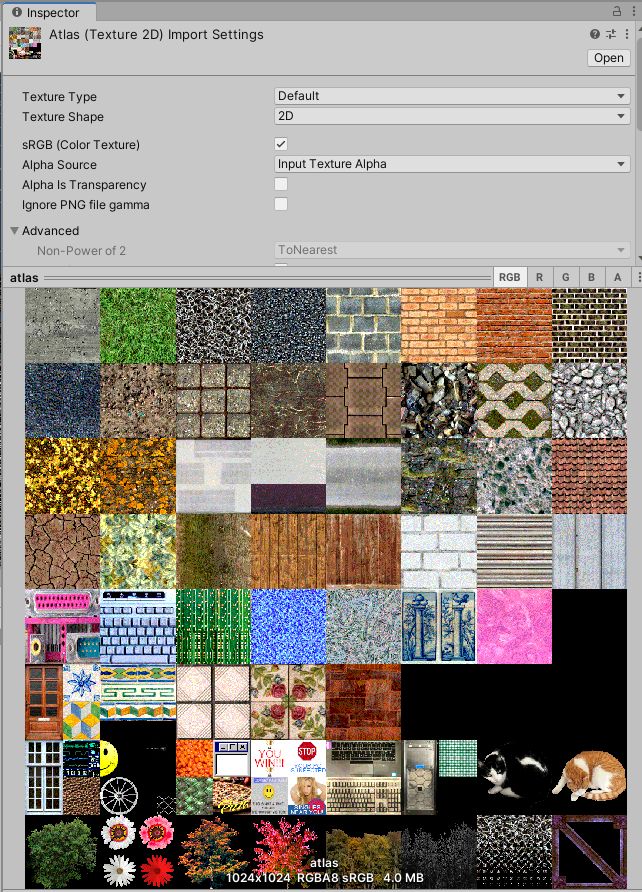This screenshot has height=892, width=642.
Task: Click the yellow smiley face sprite
Action: pyautogui.click(x=109, y=758)
